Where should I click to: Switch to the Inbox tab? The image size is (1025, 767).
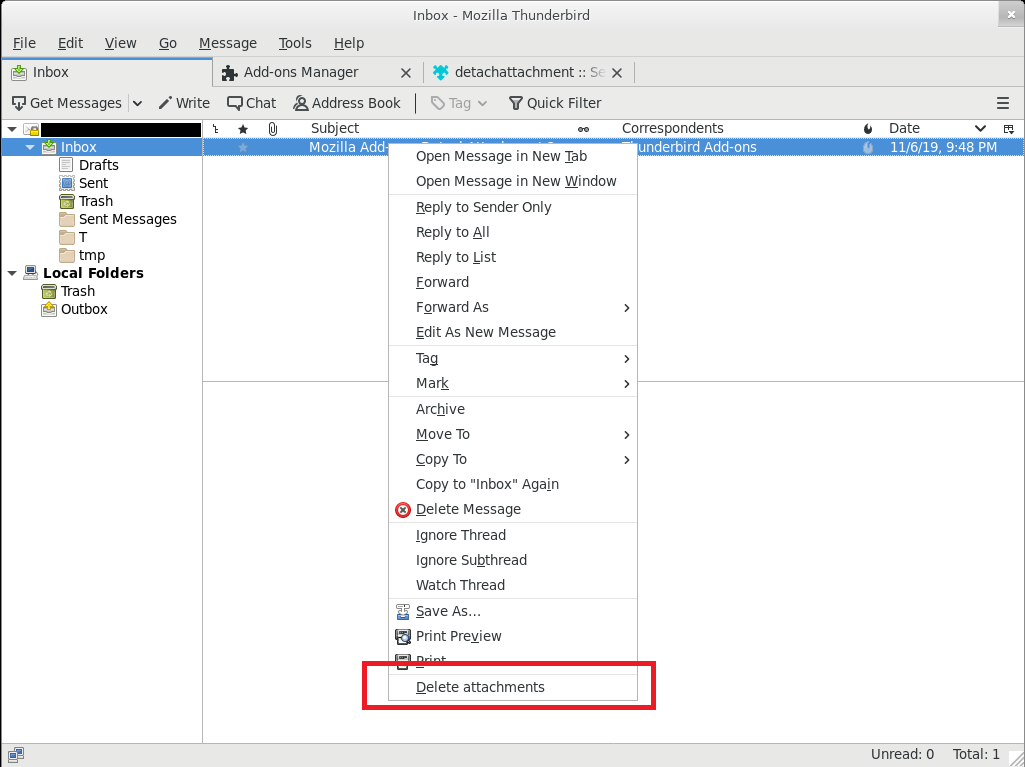pos(107,73)
